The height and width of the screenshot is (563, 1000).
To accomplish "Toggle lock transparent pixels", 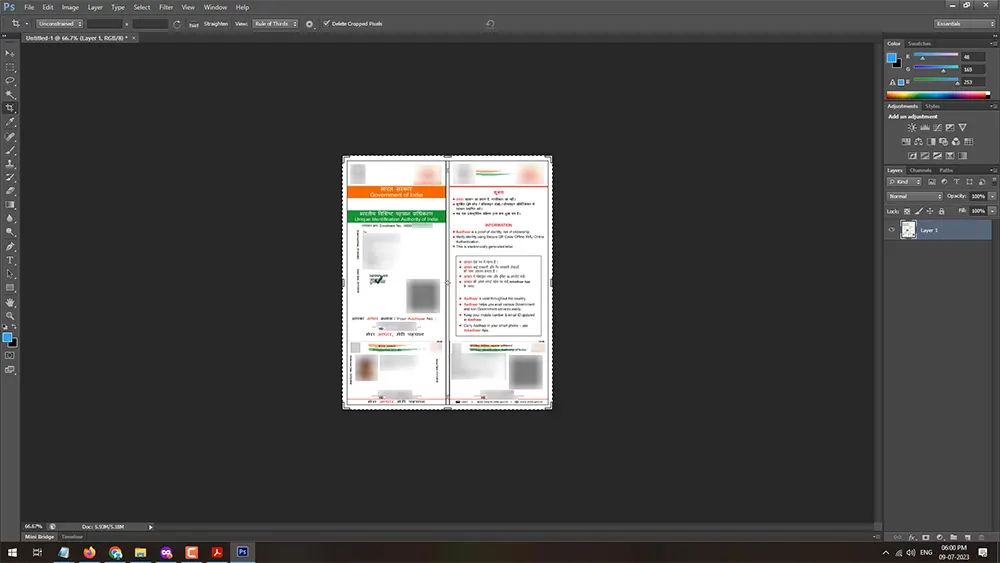I will pyautogui.click(x=907, y=211).
